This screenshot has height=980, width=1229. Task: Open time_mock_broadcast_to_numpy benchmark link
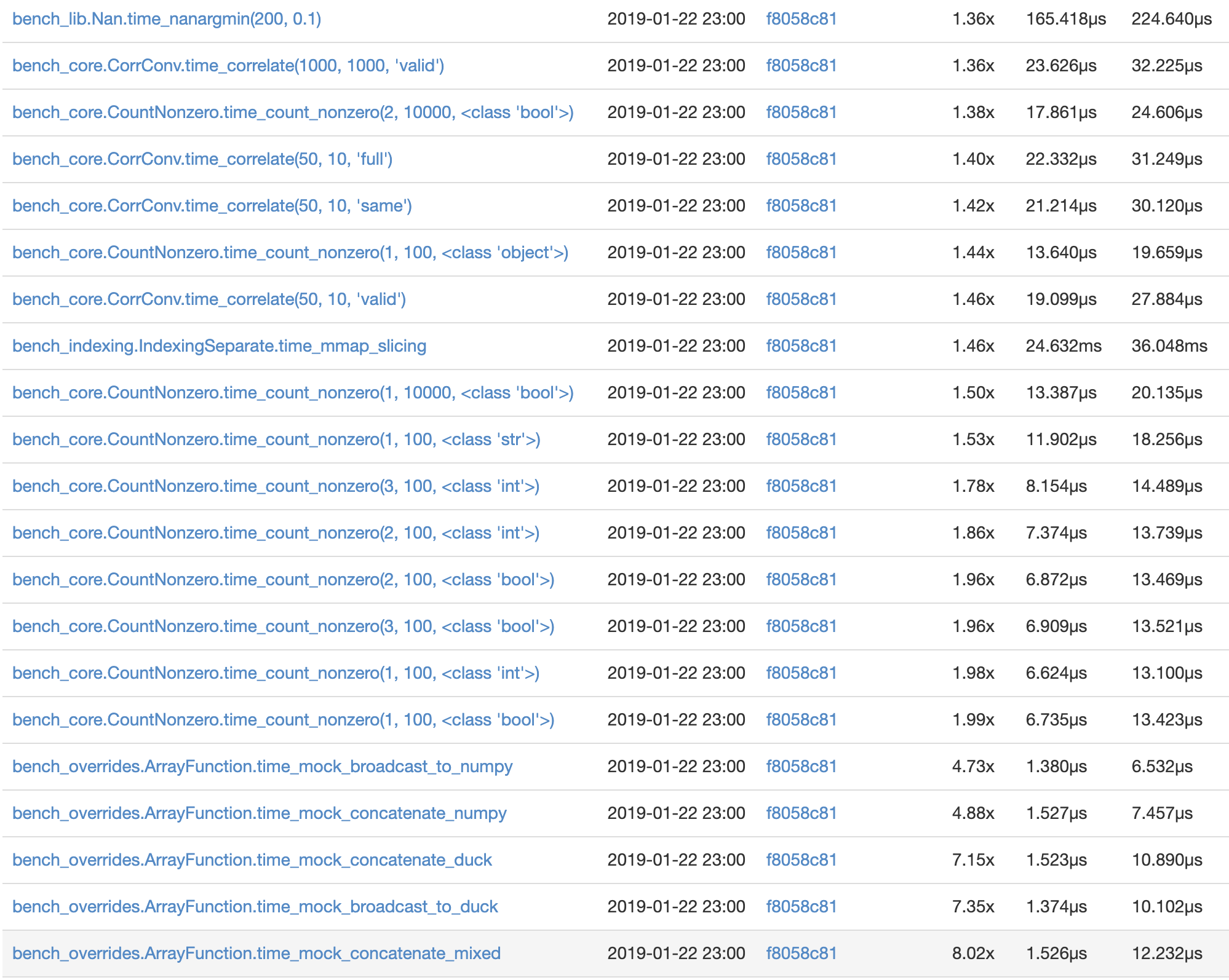tap(262, 767)
